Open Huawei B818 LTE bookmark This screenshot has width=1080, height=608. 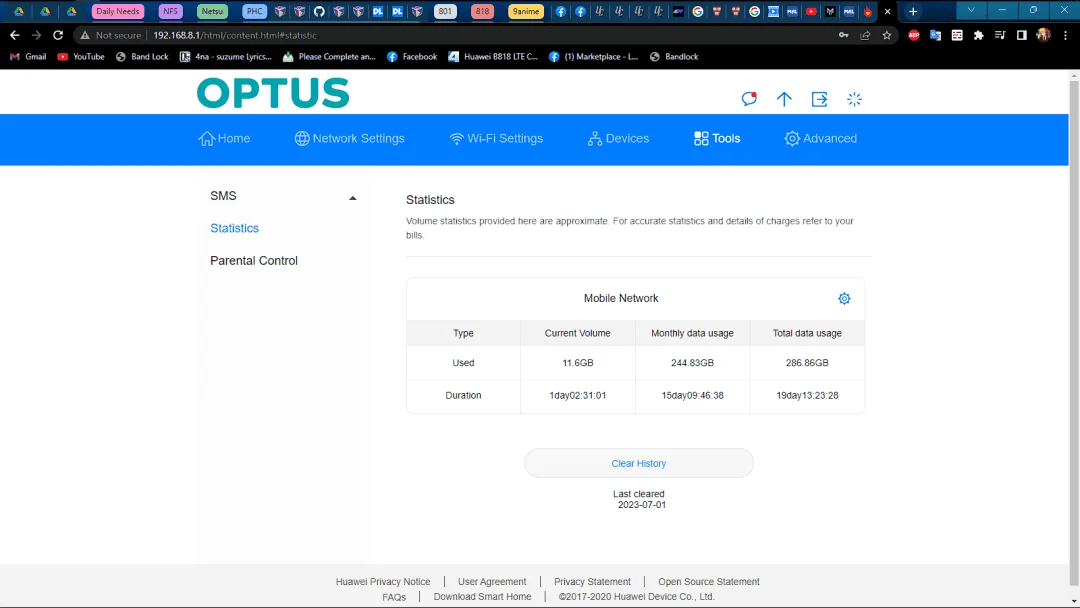click(493, 56)
